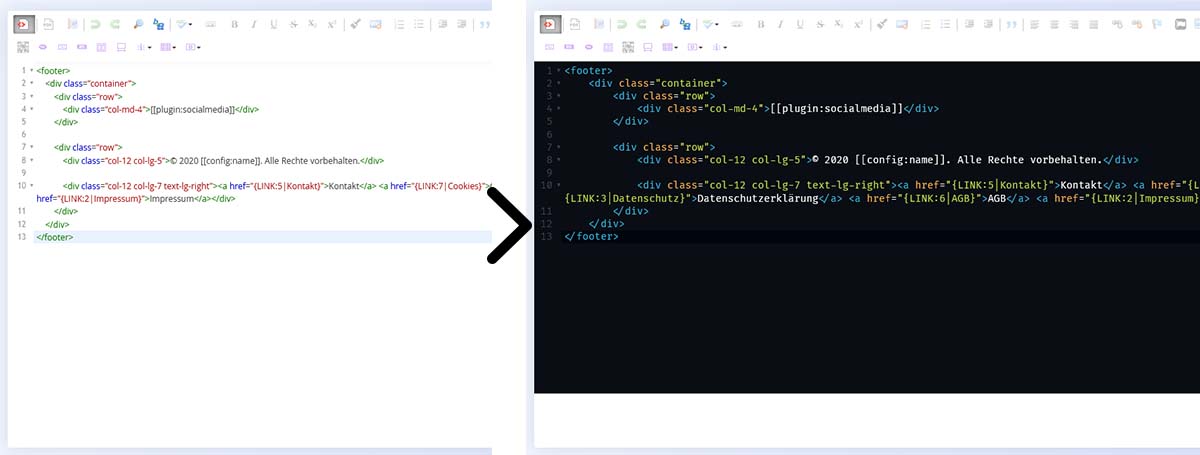Toggle Source mode in the light editor
1200x455 pixels.
point(22,23)
